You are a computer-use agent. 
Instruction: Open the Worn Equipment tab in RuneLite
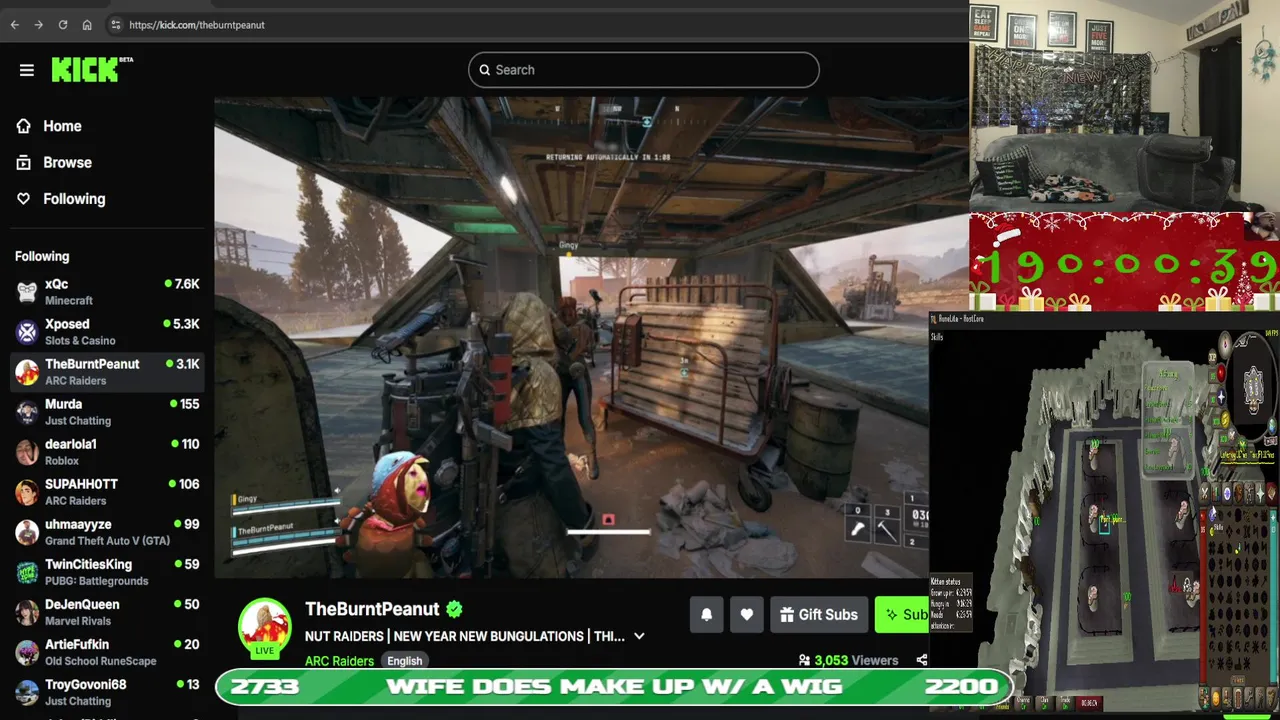point(1249,494)
